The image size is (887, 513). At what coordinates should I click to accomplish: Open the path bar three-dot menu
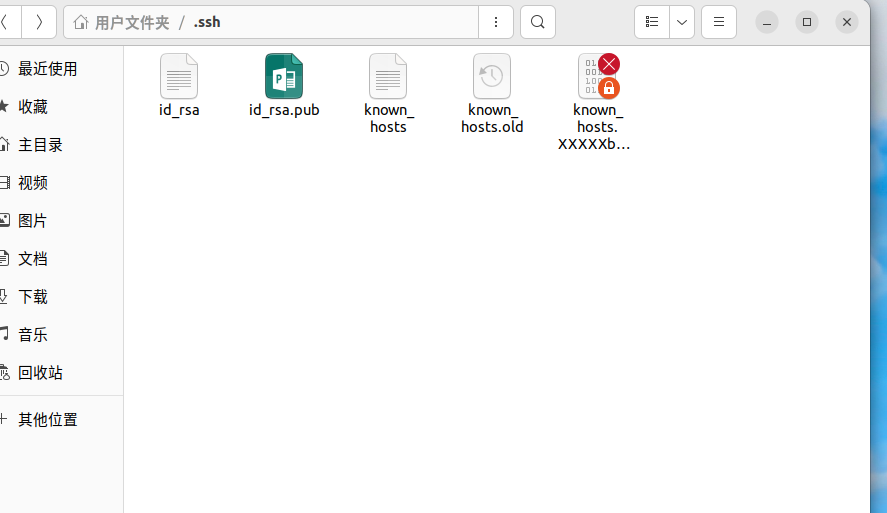tap(496, 22)
